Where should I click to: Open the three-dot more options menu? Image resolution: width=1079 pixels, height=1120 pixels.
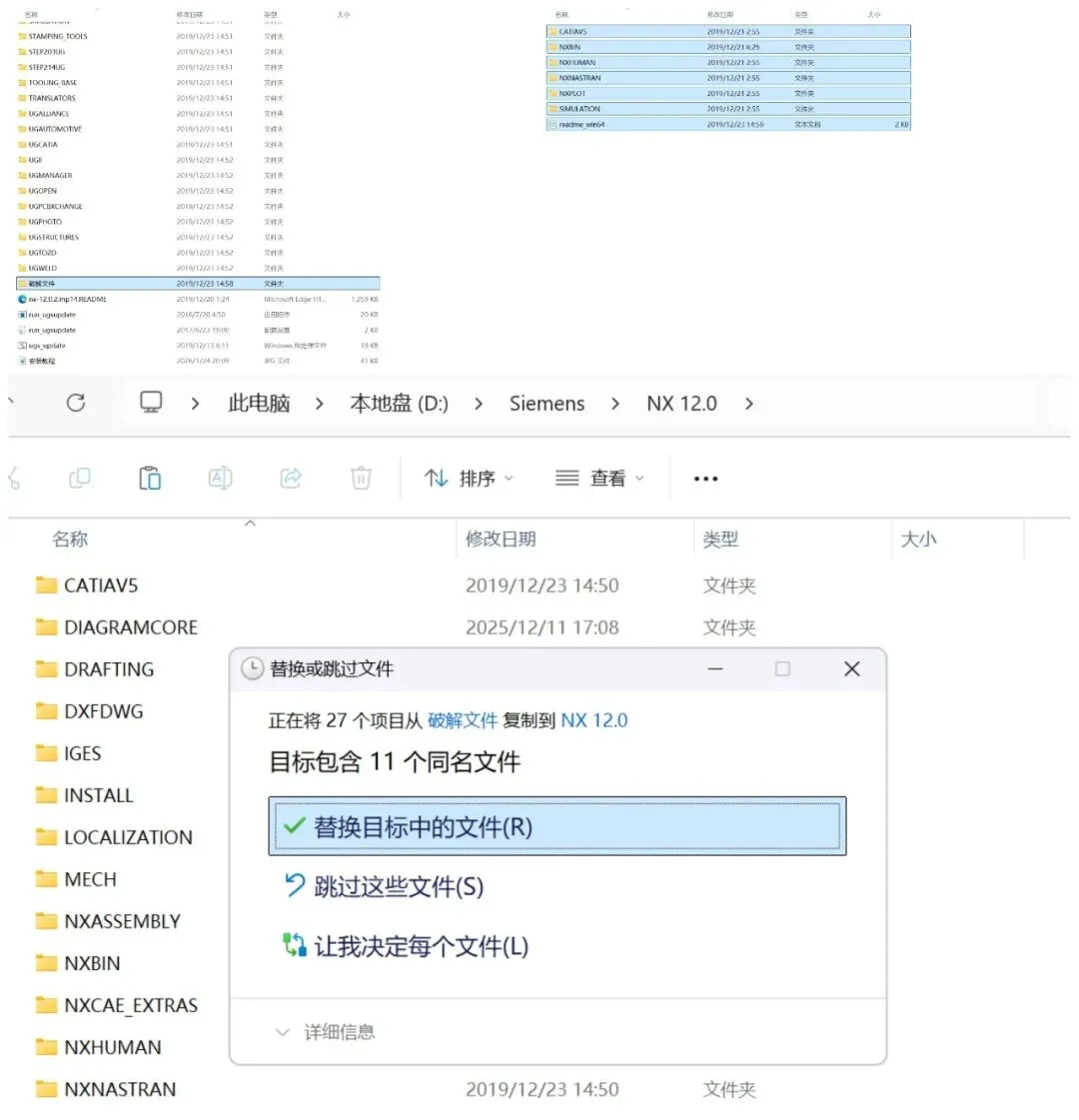coord(705,479)
